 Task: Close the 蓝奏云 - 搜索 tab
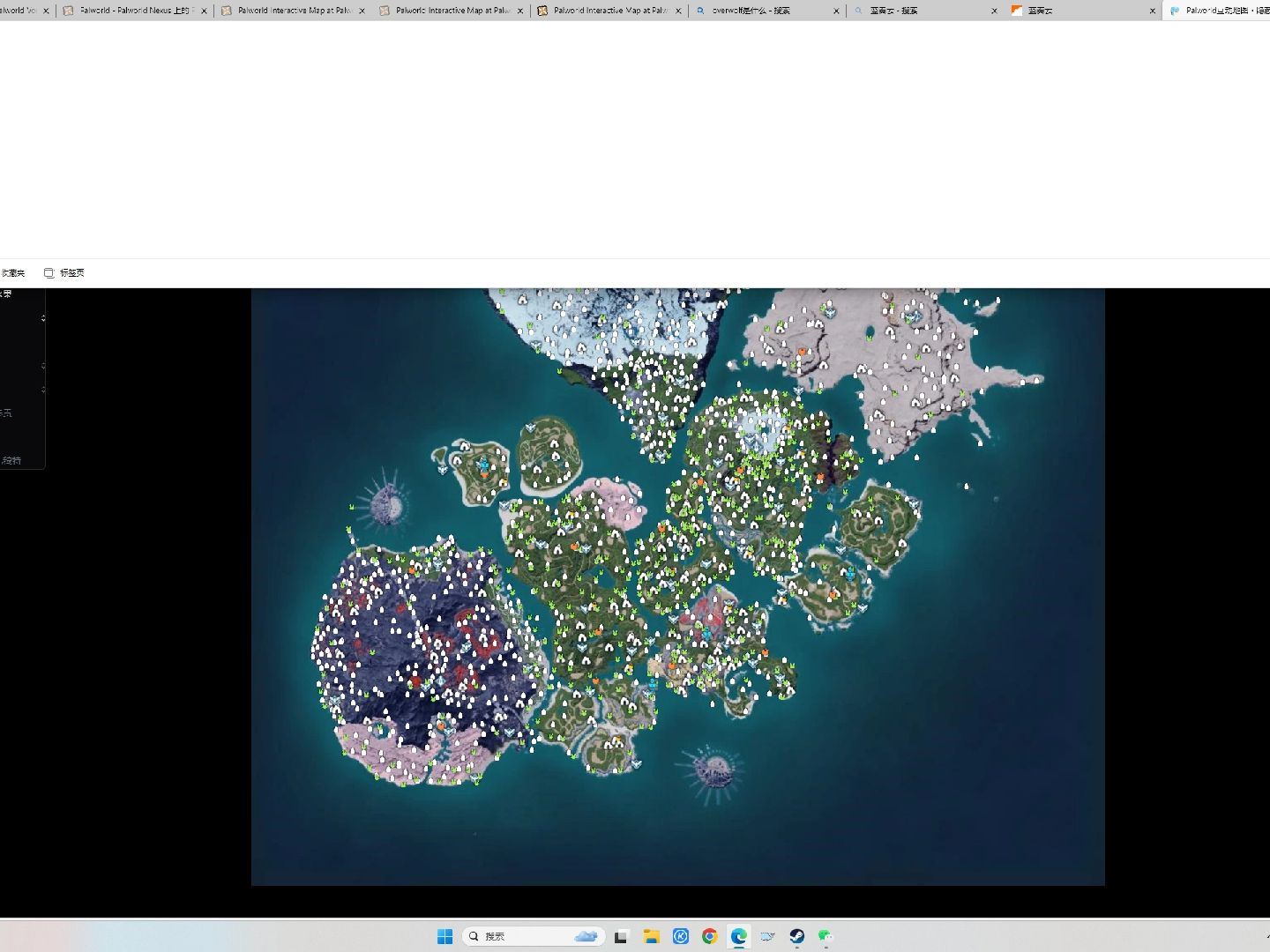994,11
